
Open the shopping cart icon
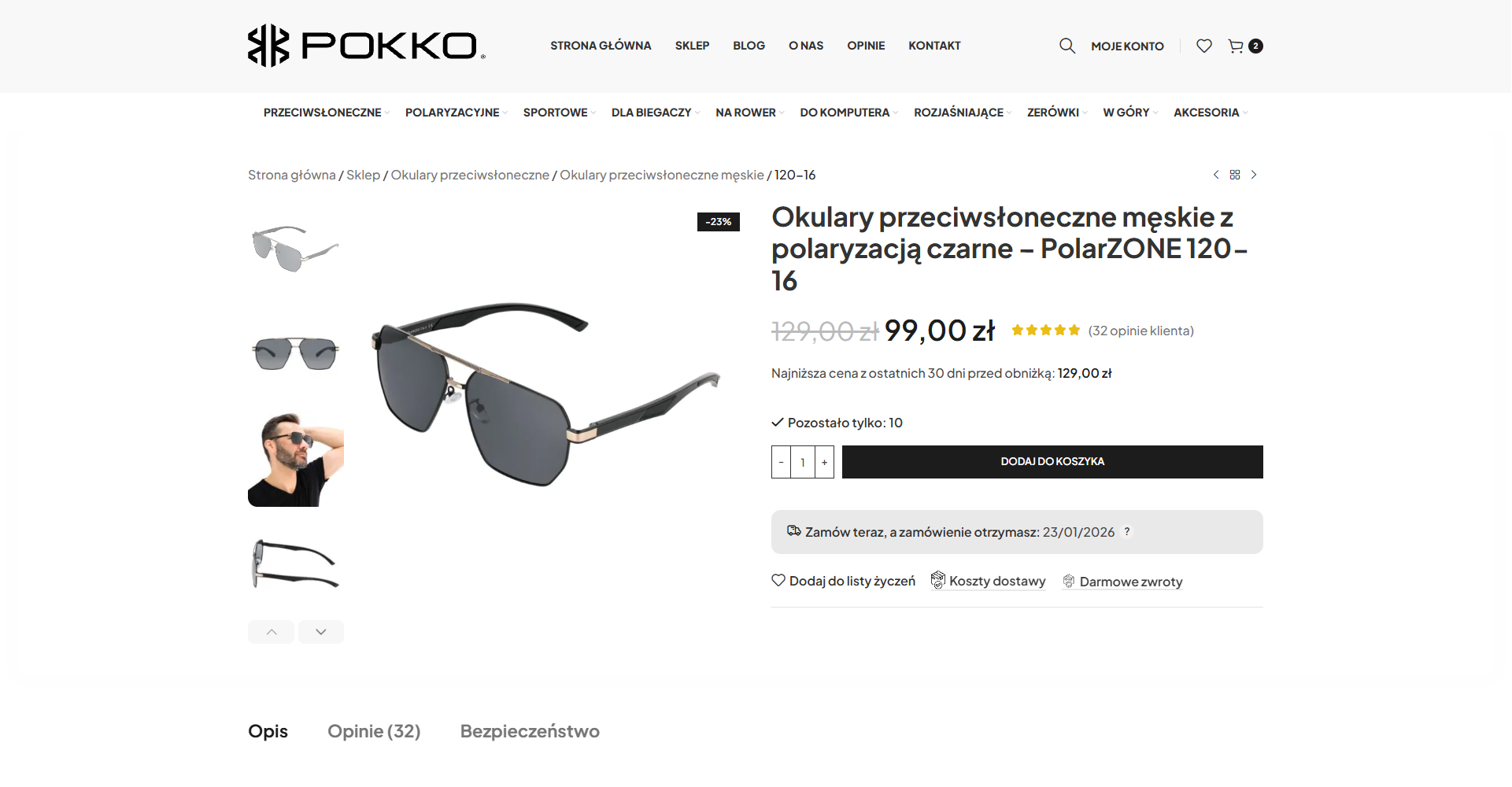click(1237, 46)
